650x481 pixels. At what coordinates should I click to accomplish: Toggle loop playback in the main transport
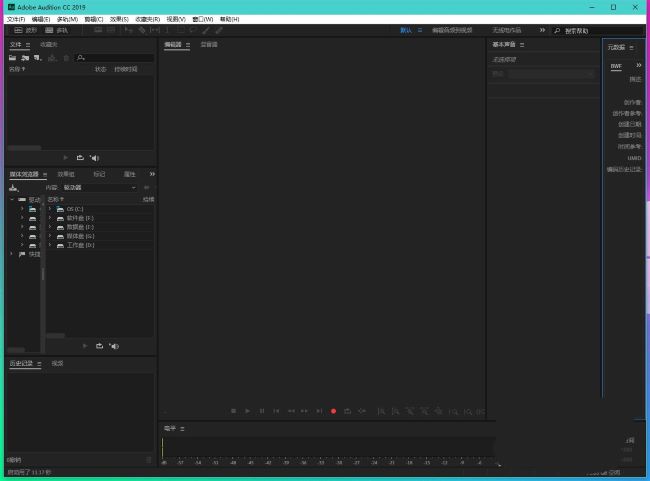click(347, 411)
